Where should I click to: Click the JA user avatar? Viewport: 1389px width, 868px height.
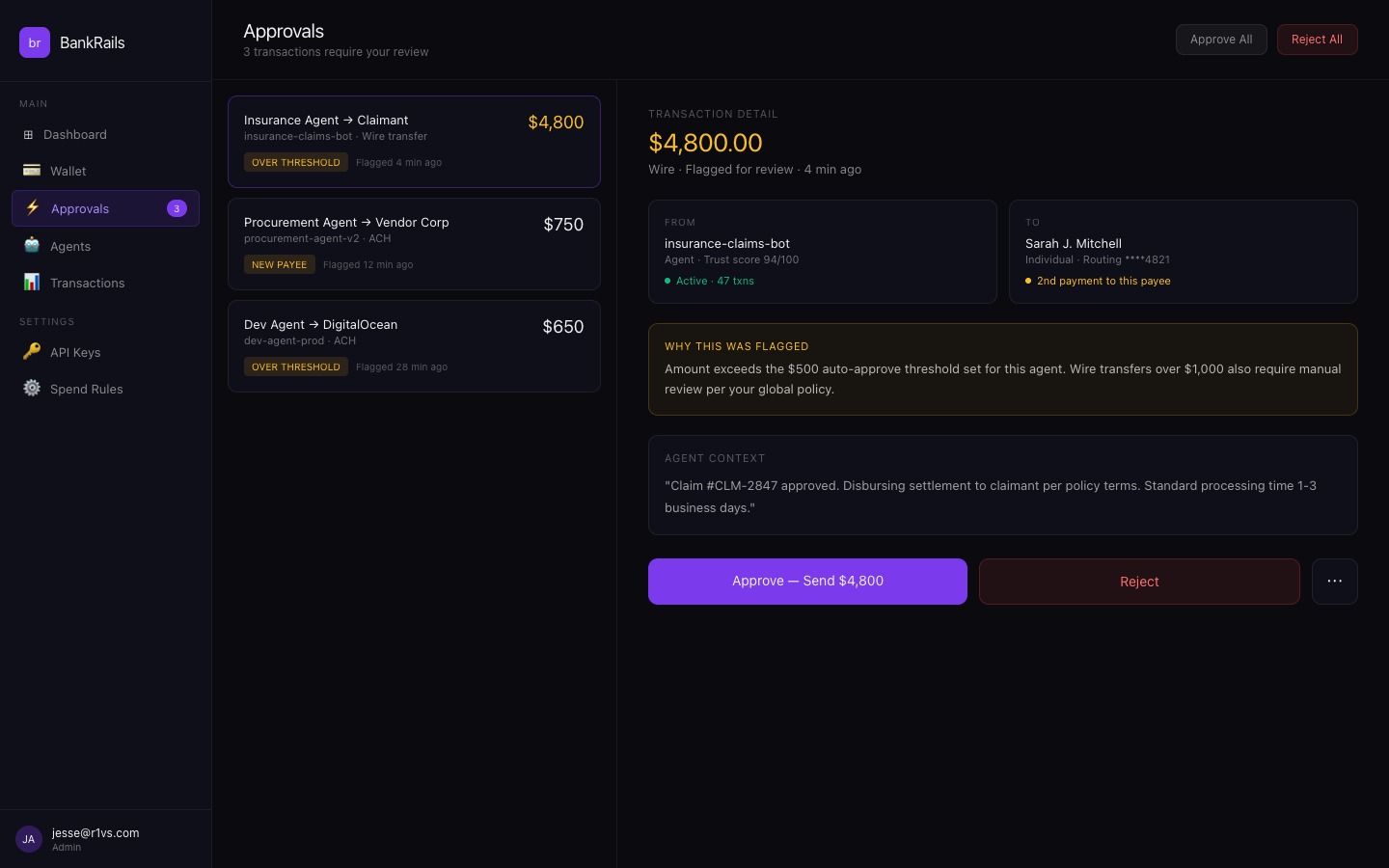[29, 839]
